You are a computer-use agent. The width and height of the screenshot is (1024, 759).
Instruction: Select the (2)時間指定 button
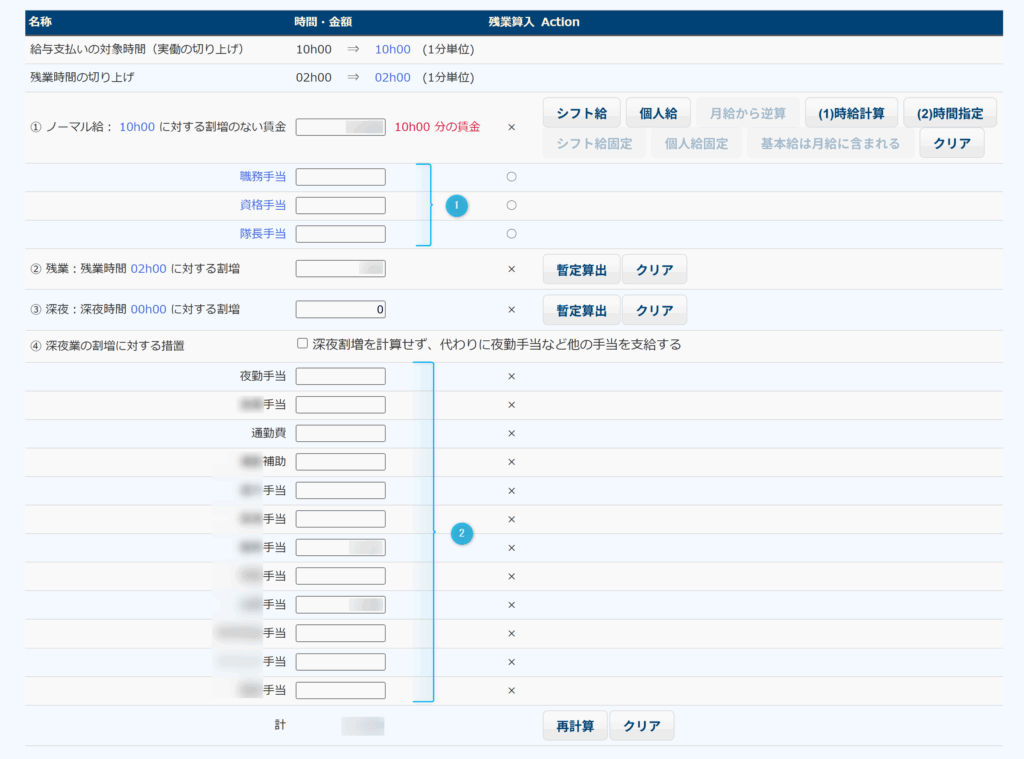tap(942, 113)
